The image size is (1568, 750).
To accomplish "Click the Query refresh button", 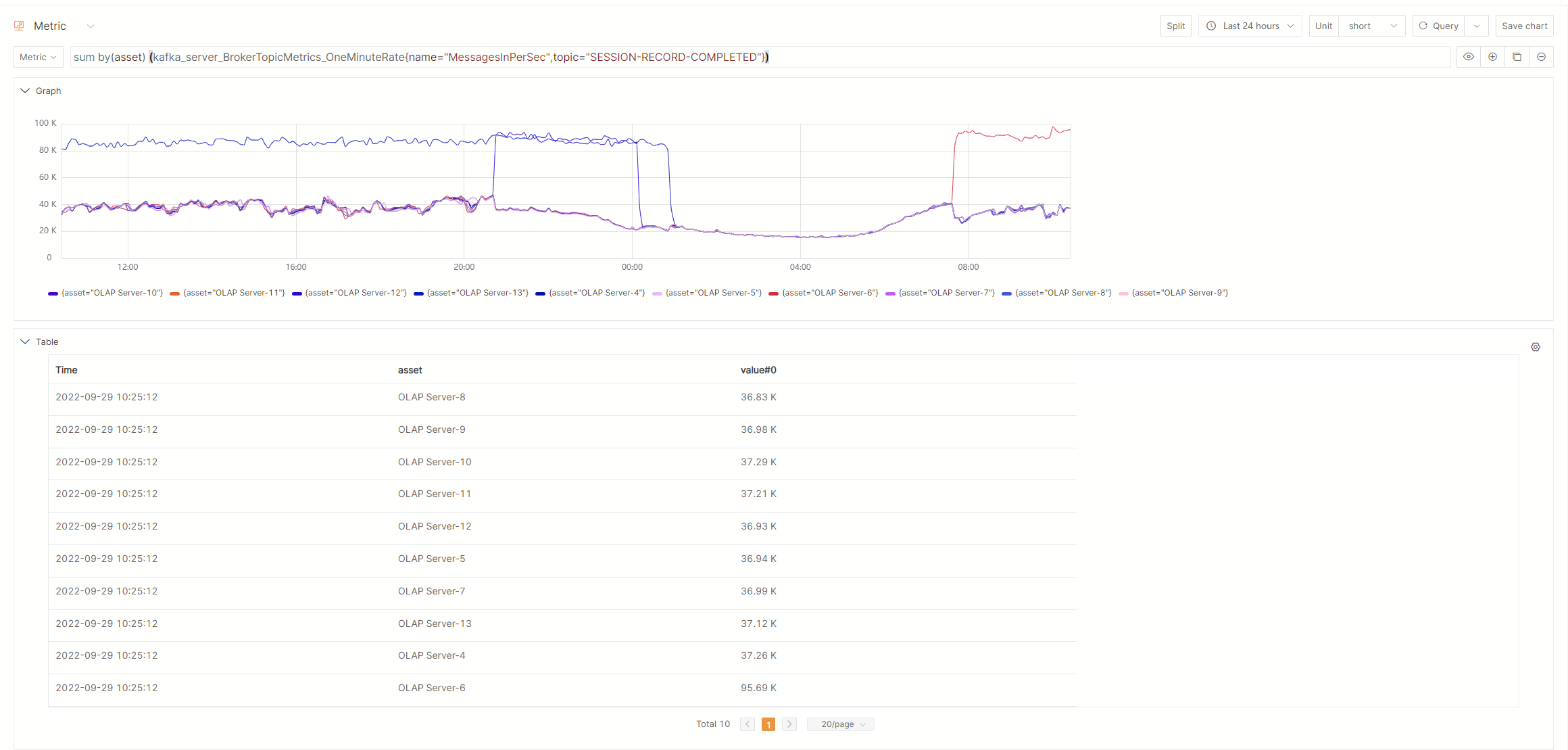I will coord(1439,26).
